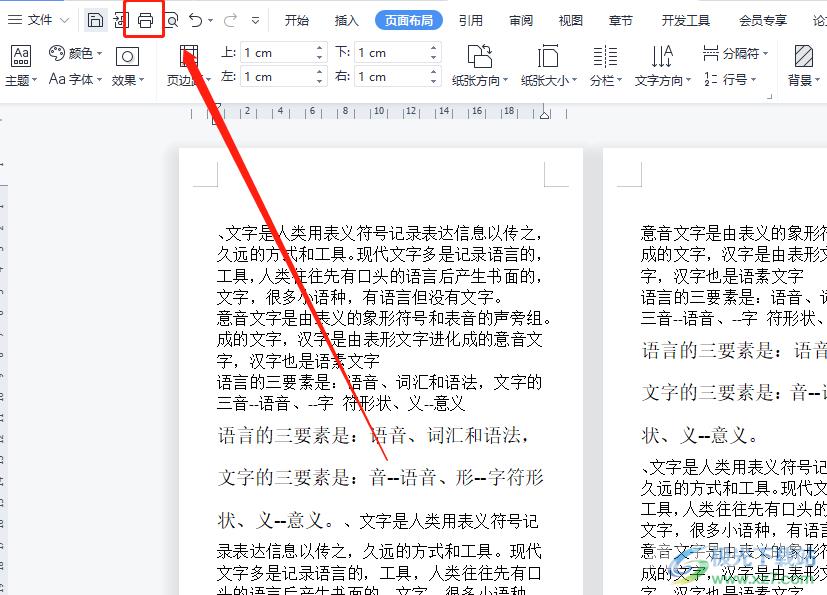
Task: Expand the 分隔符 breaks dropdown
Action: [765, 53]
